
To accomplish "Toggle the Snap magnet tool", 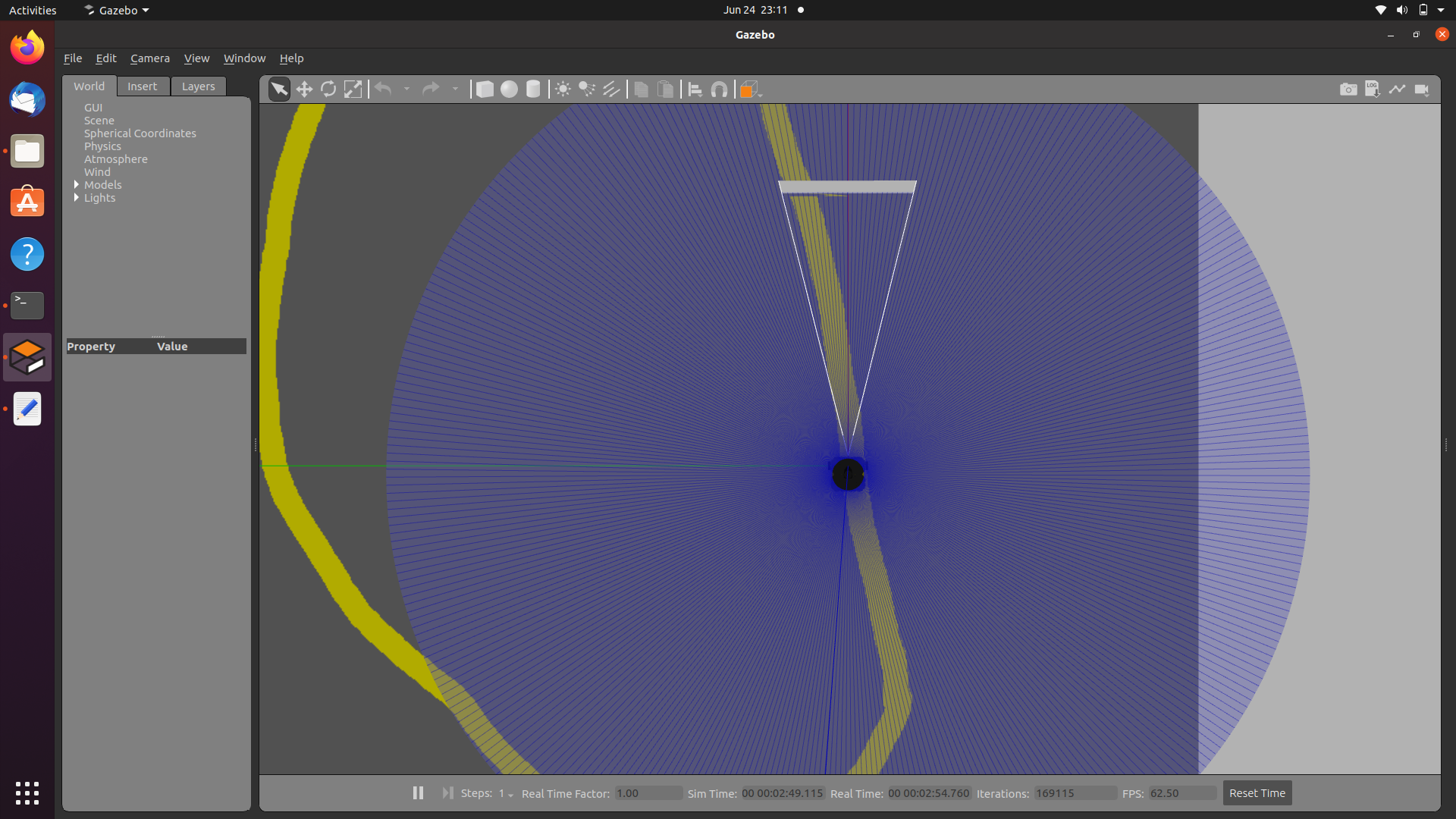I will click(x=719, y=89).
